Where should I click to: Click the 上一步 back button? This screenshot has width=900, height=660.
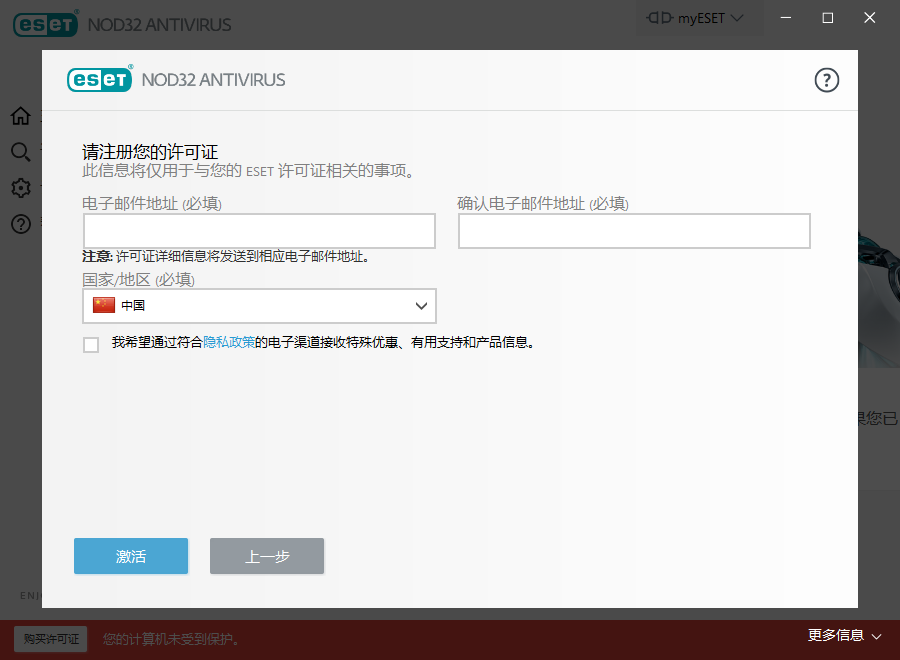pos(267,556)
